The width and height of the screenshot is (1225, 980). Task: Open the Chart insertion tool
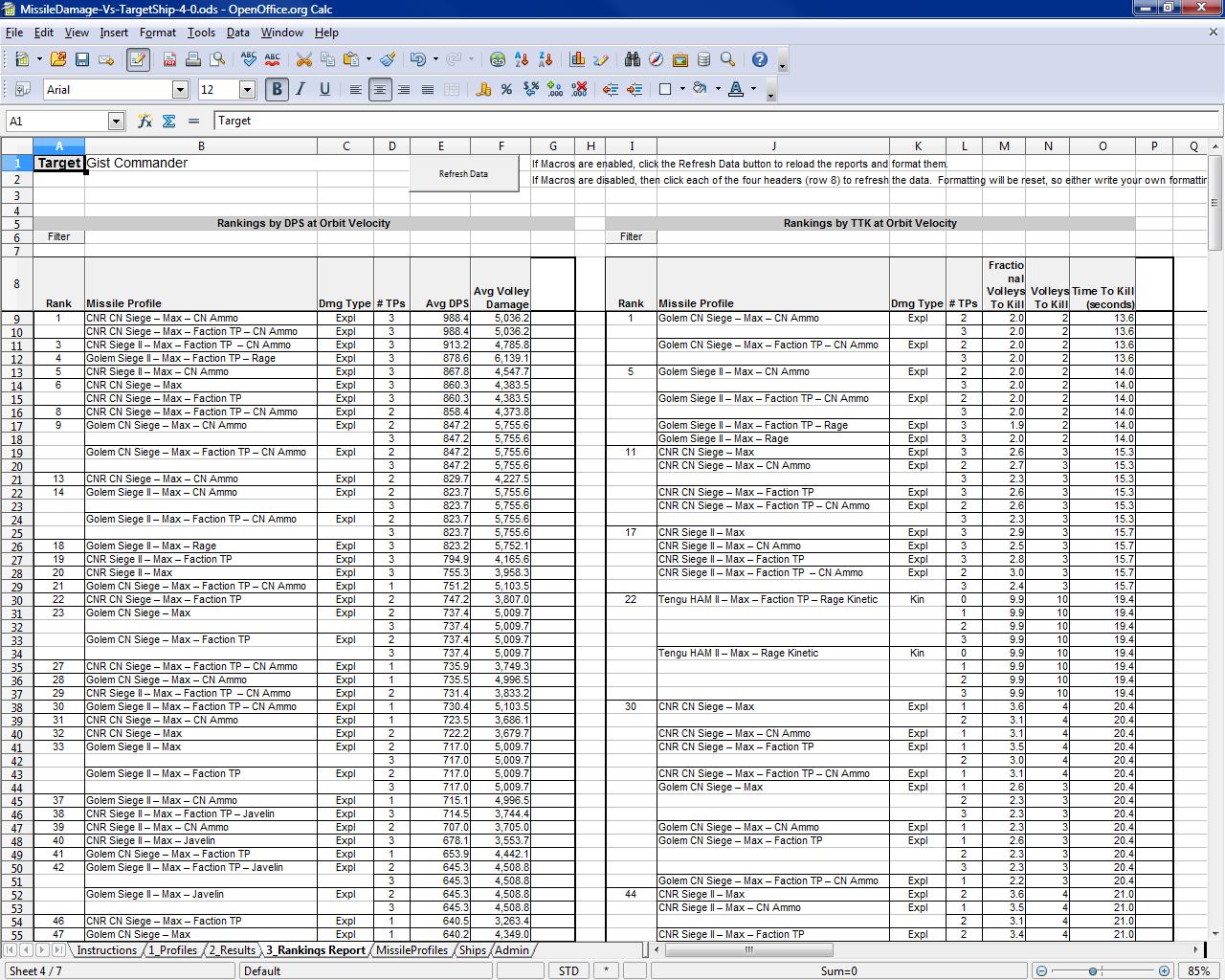pyautogui.click(x=577, y=59)
